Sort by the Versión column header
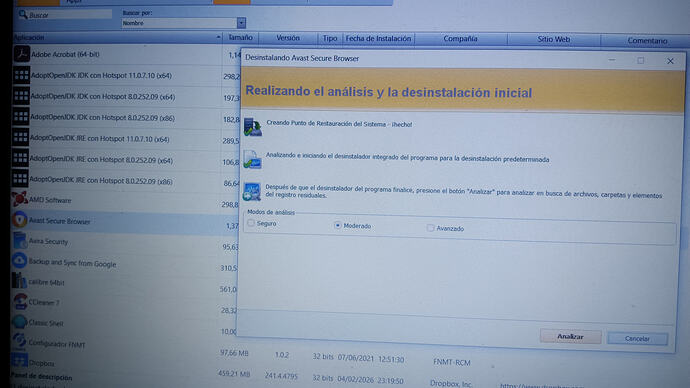The image size is (690, 388). [x=288, y=38]
